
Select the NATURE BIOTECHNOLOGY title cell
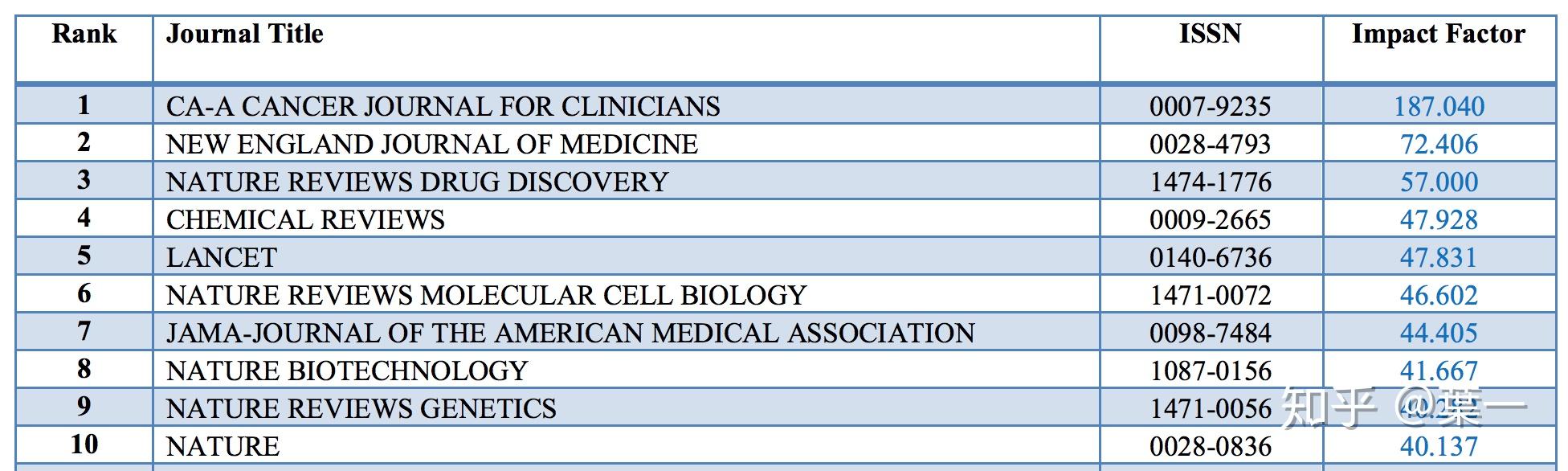347,371
